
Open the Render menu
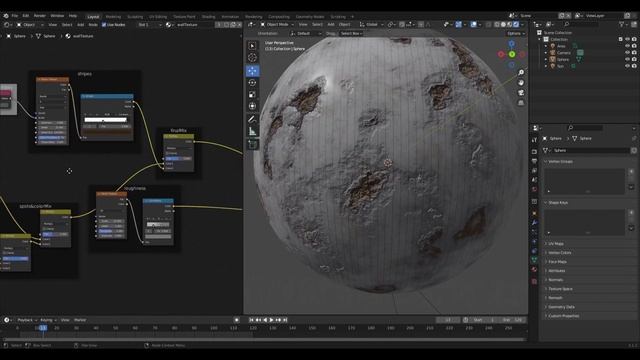point(40,16)
